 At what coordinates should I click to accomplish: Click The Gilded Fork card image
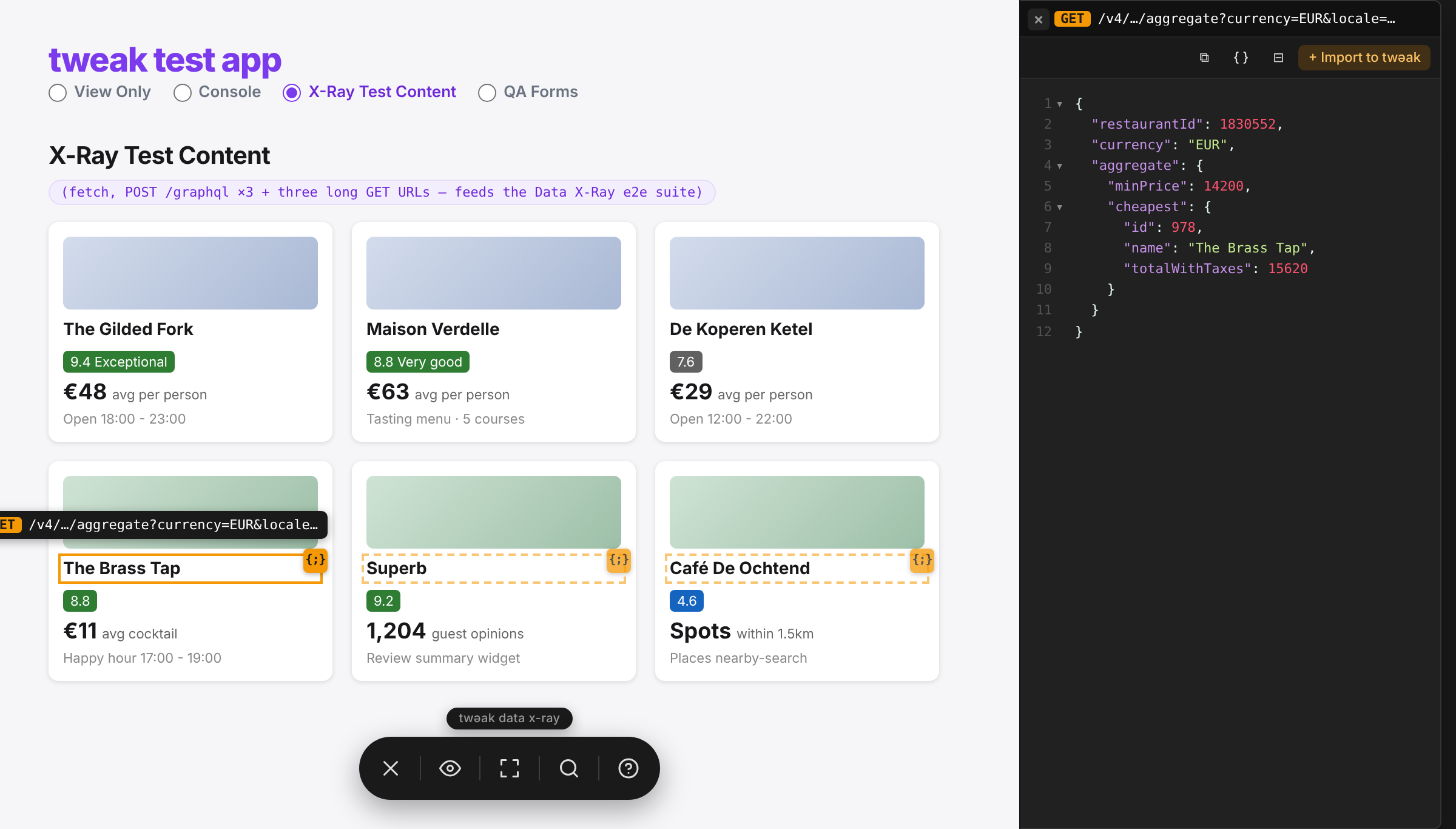coord(190,273)
